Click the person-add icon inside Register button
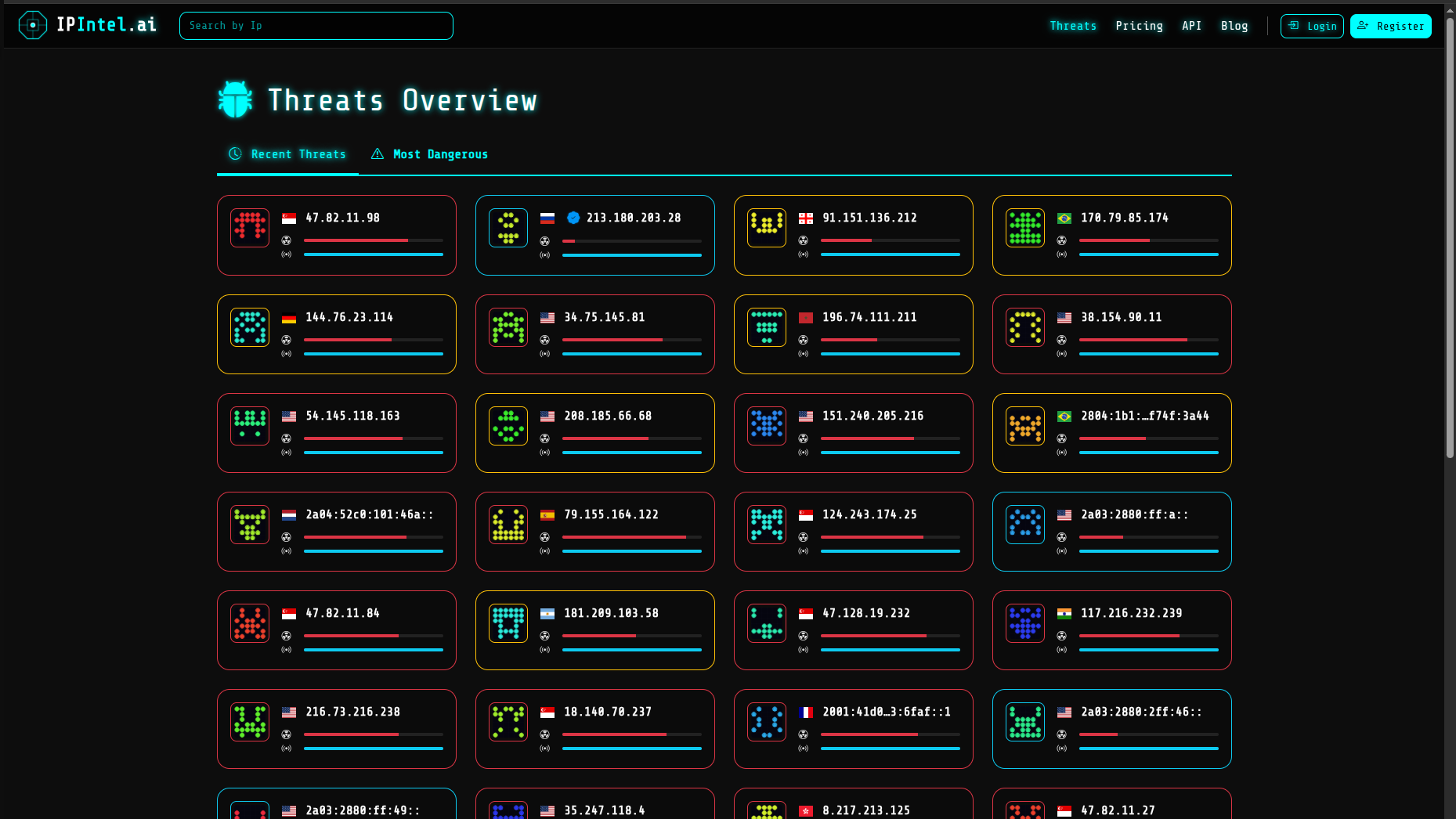The height and width of the screenshot is (819, 1456). [1361, 26]
